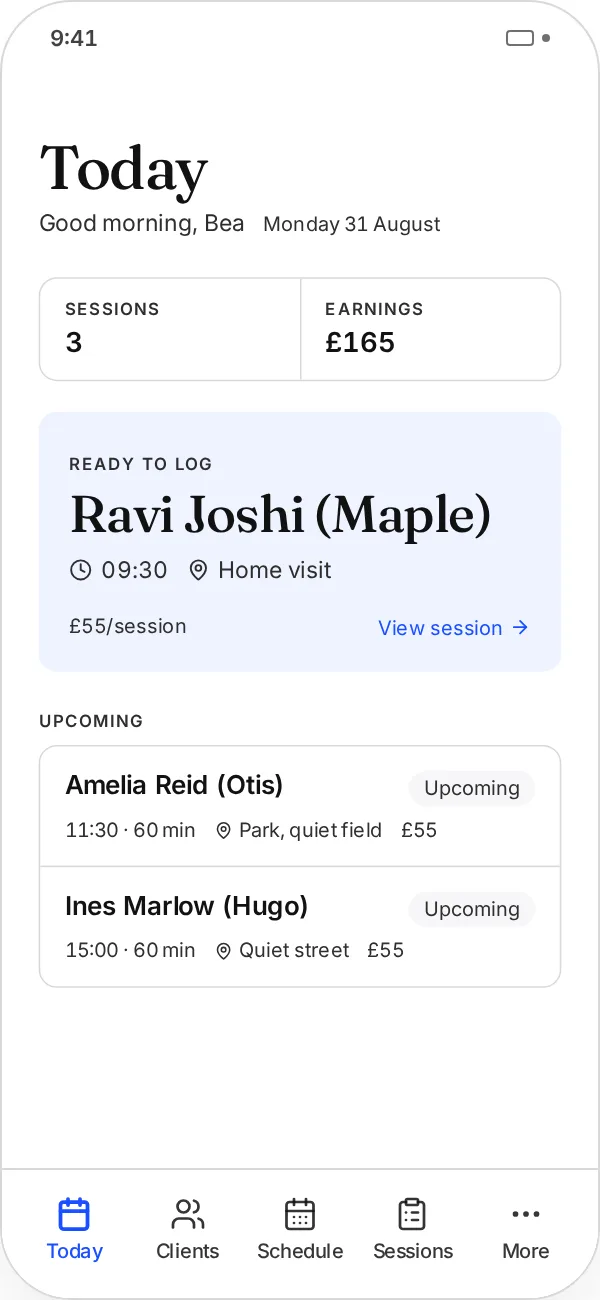The image size is (600, 1300).
Task: Tap the pin icon by Park, quiet field
Action: click(224, 830)
